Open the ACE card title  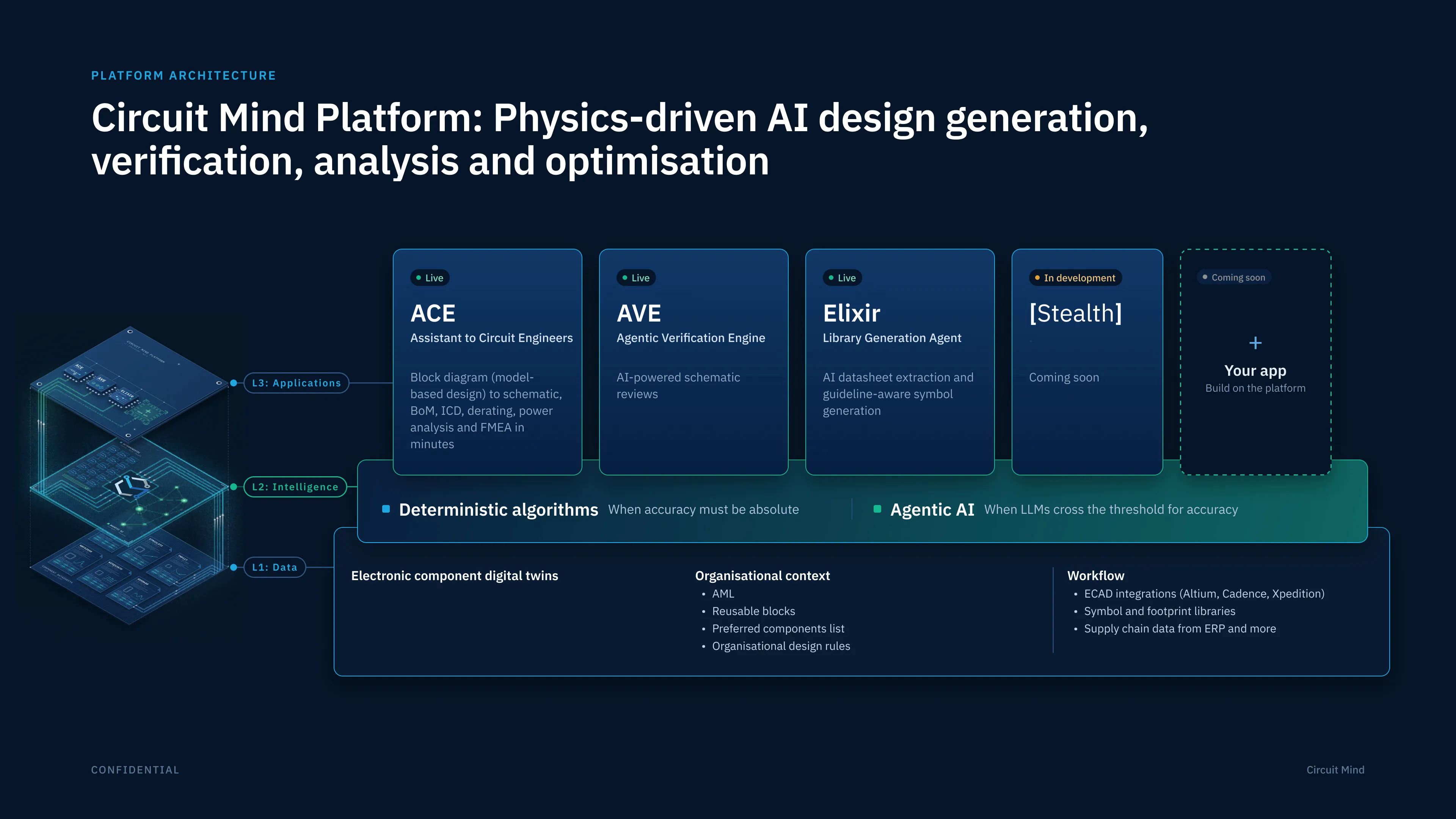(433, 313)
